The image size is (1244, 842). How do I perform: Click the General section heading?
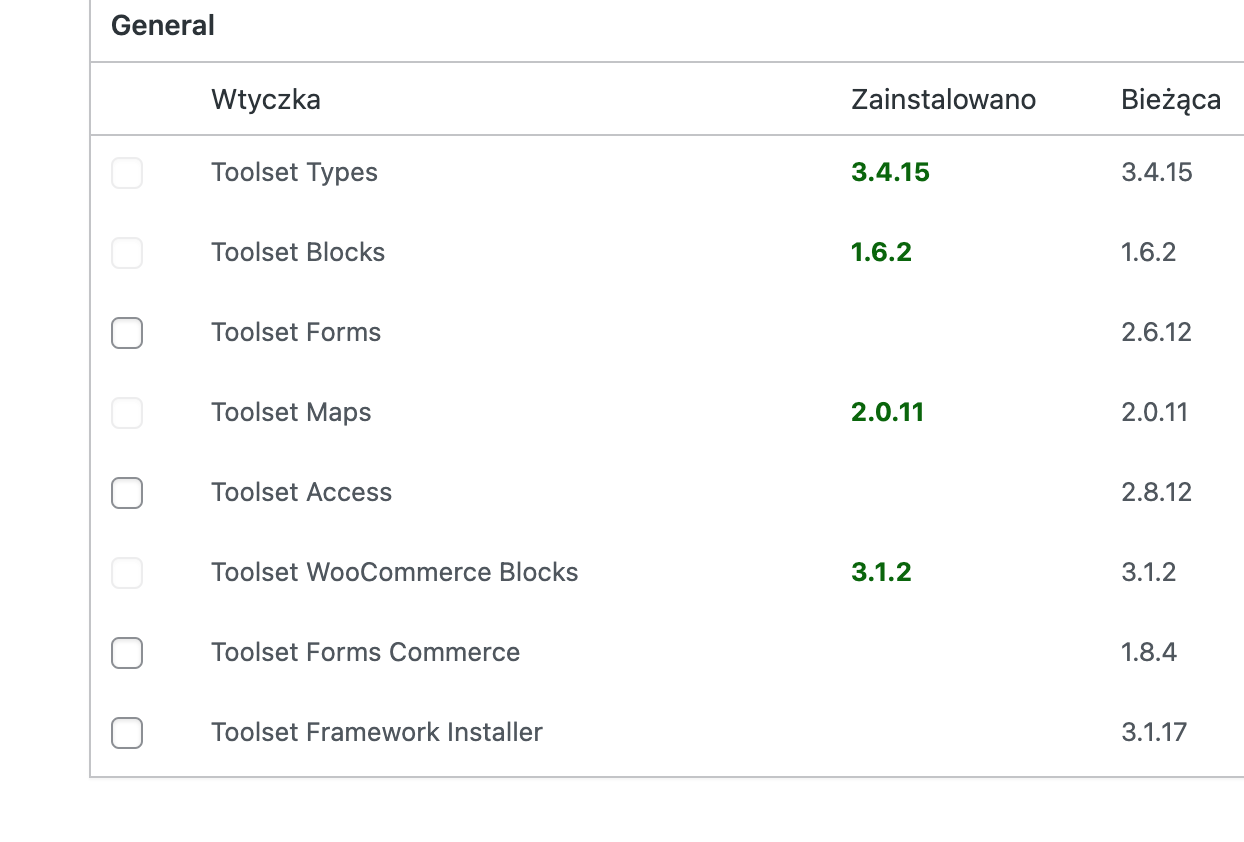163,25
